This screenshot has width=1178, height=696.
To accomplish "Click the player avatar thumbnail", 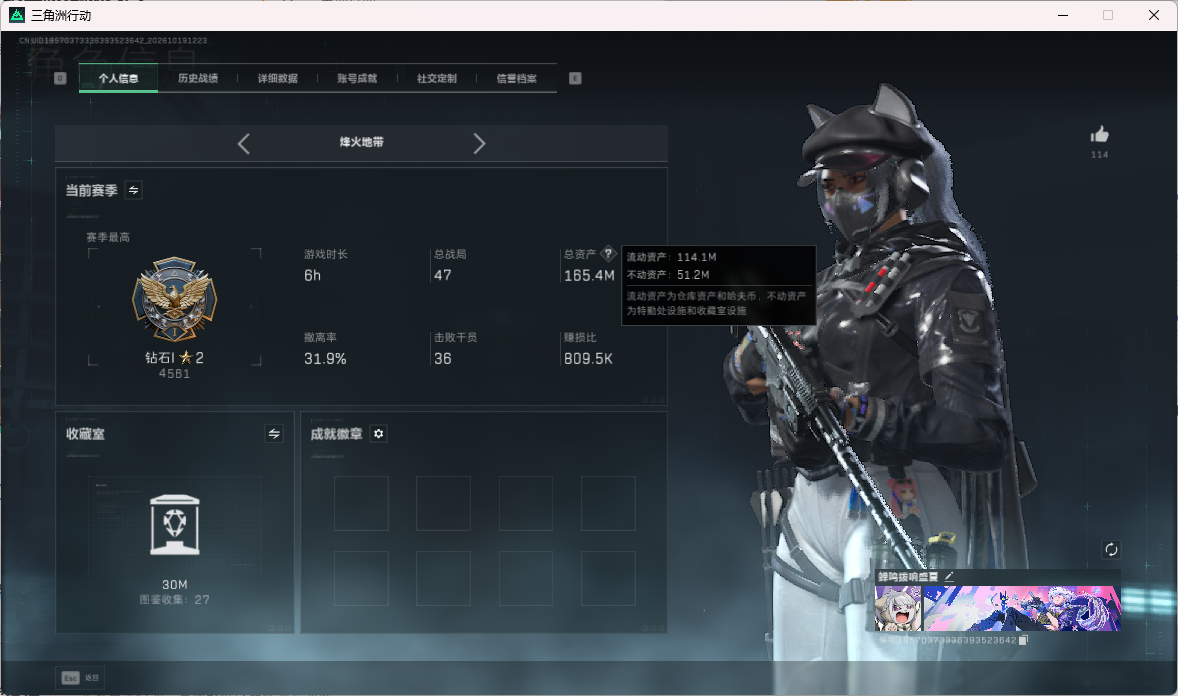I will [898, 608].
